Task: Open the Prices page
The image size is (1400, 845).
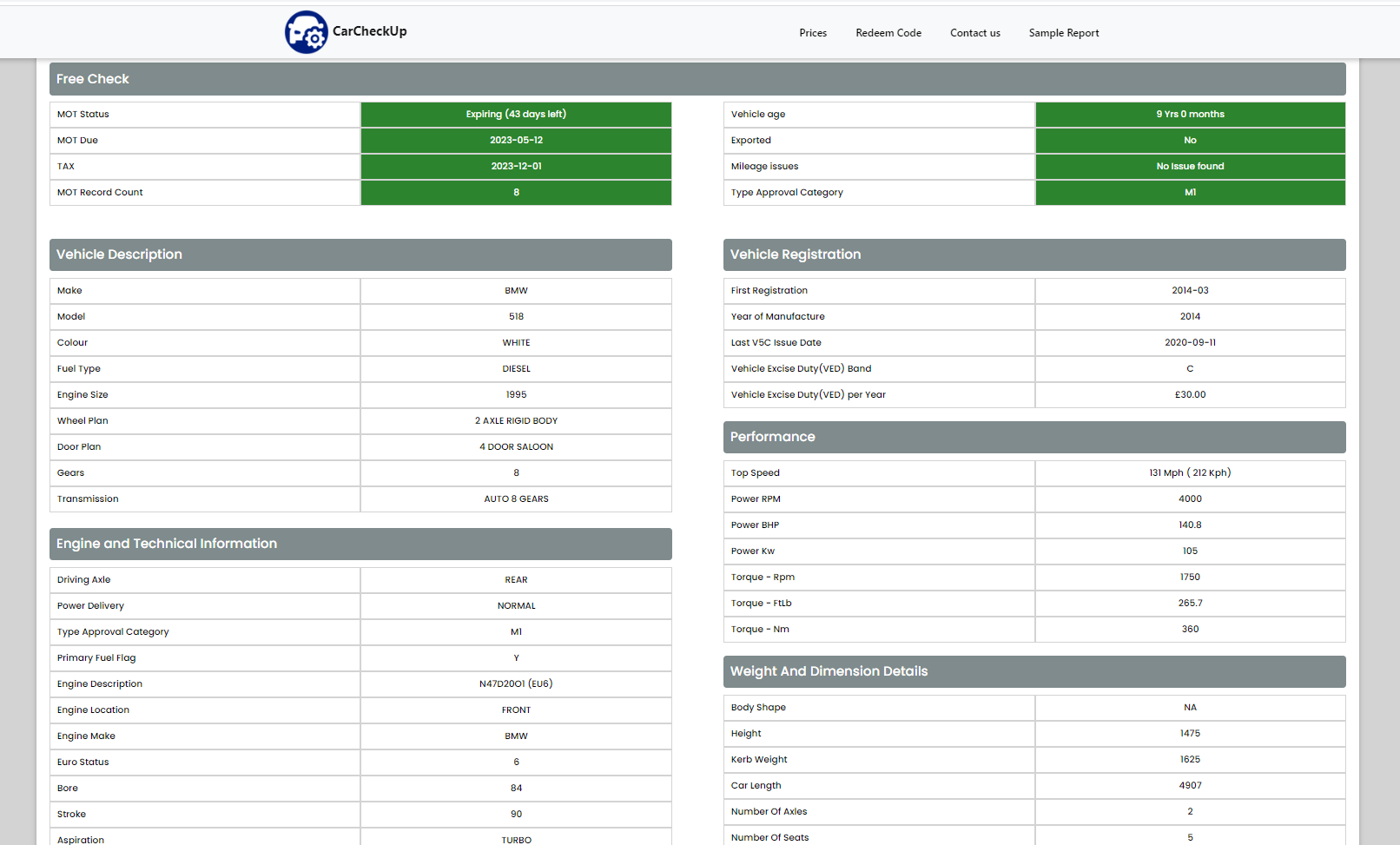Action: [x=813, y=33]
